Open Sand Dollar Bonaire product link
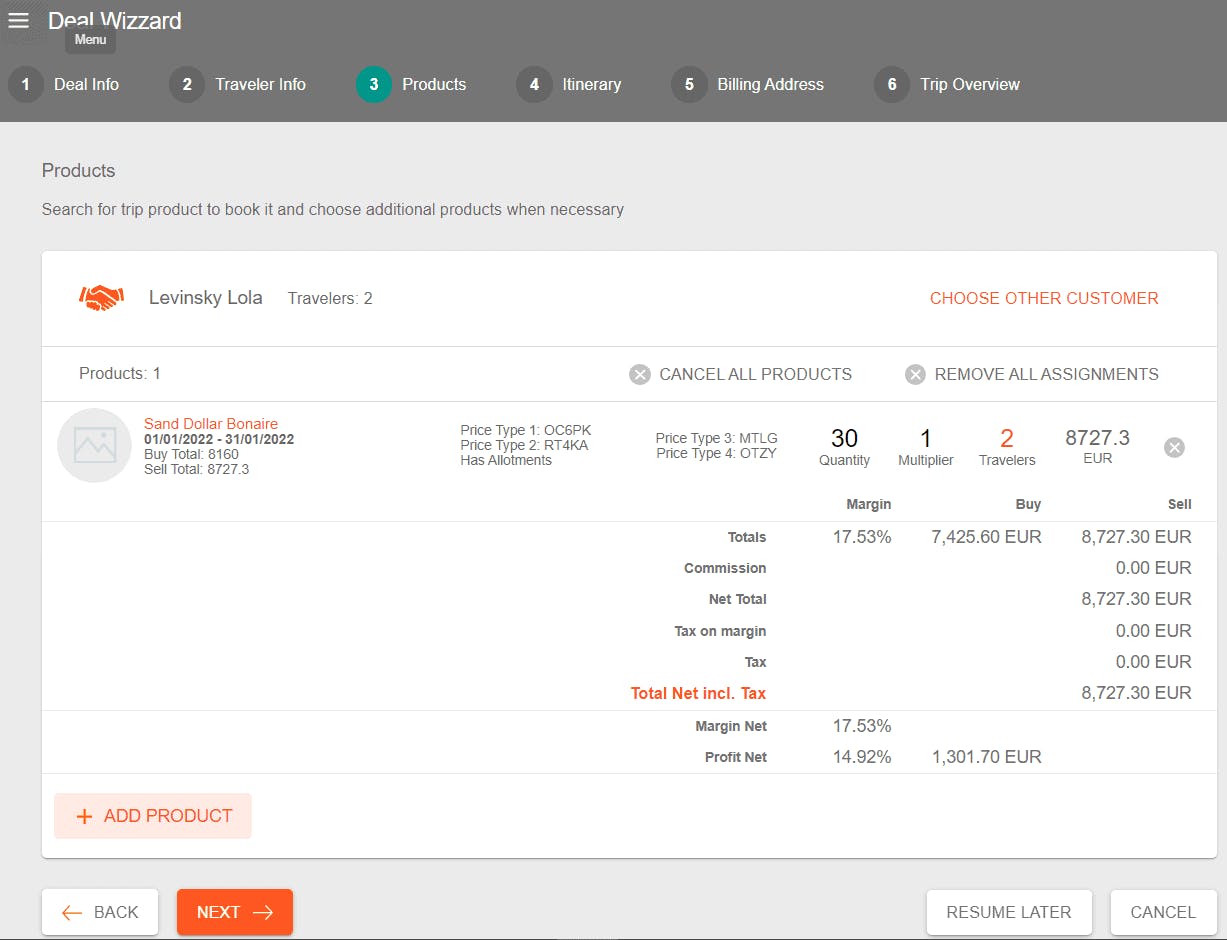 click(x=211, y=424)
